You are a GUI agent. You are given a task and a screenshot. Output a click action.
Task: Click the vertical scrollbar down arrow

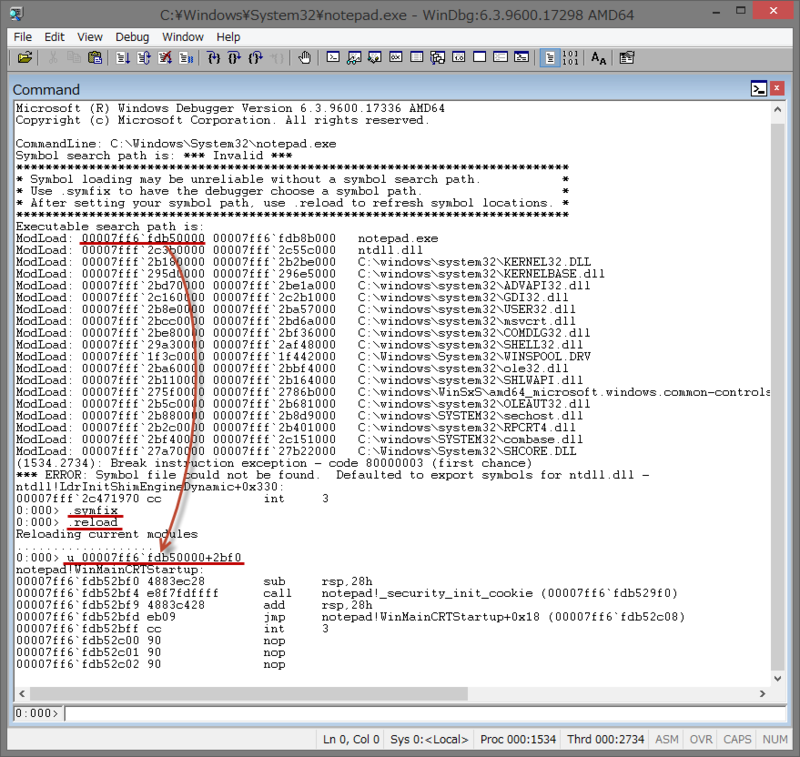[778, 678]
